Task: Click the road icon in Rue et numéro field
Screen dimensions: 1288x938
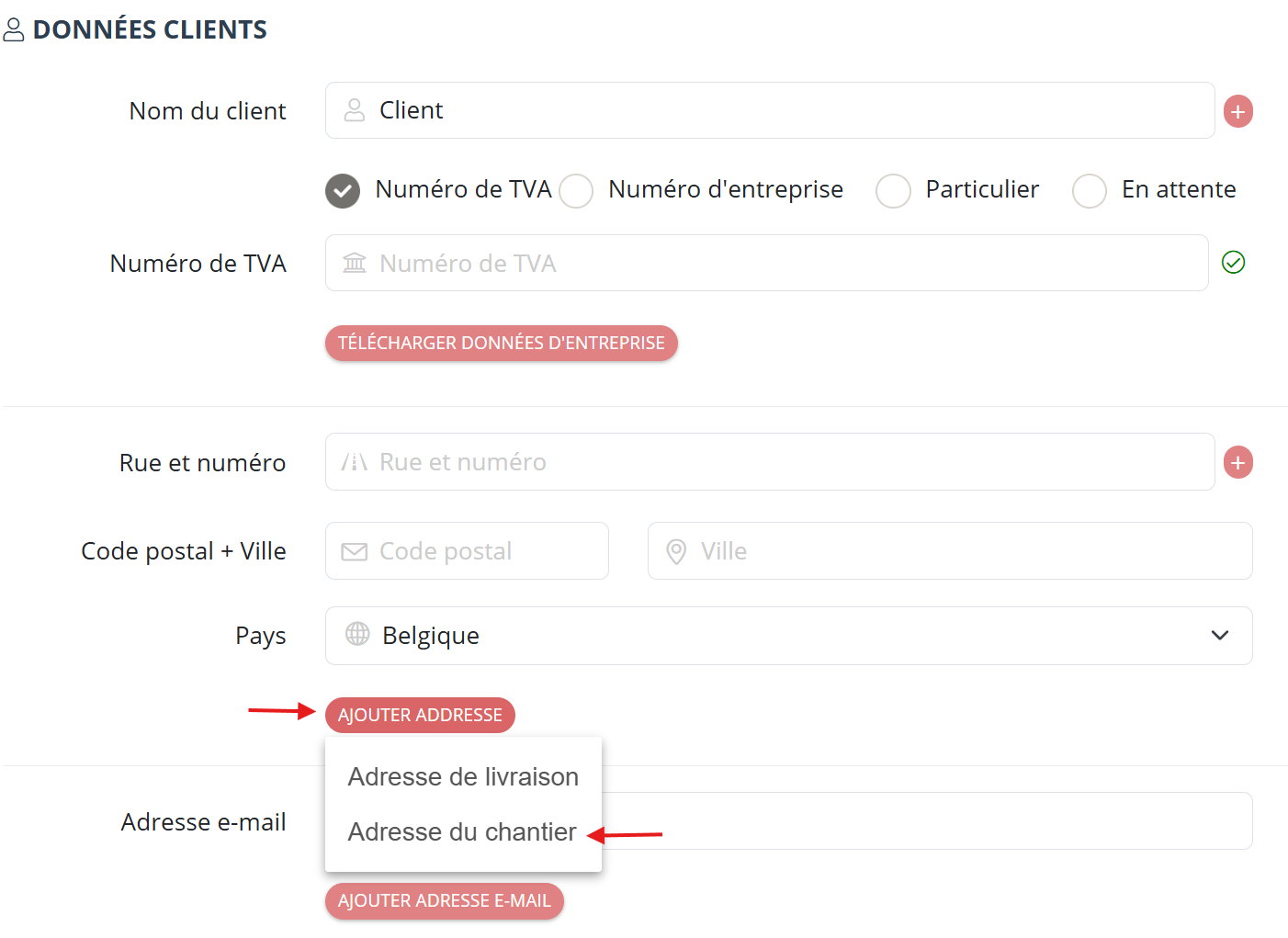Action: click(x=355, y=462)
